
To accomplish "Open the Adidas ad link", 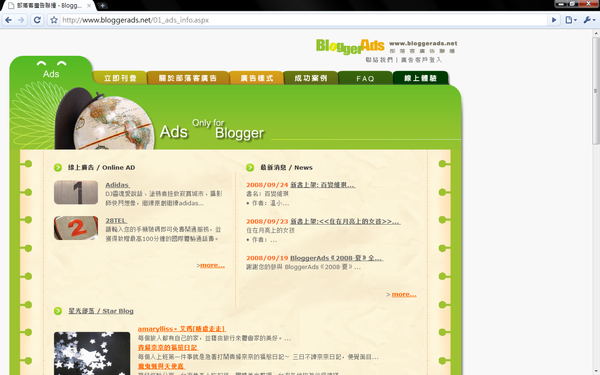I will pos(117,185).
